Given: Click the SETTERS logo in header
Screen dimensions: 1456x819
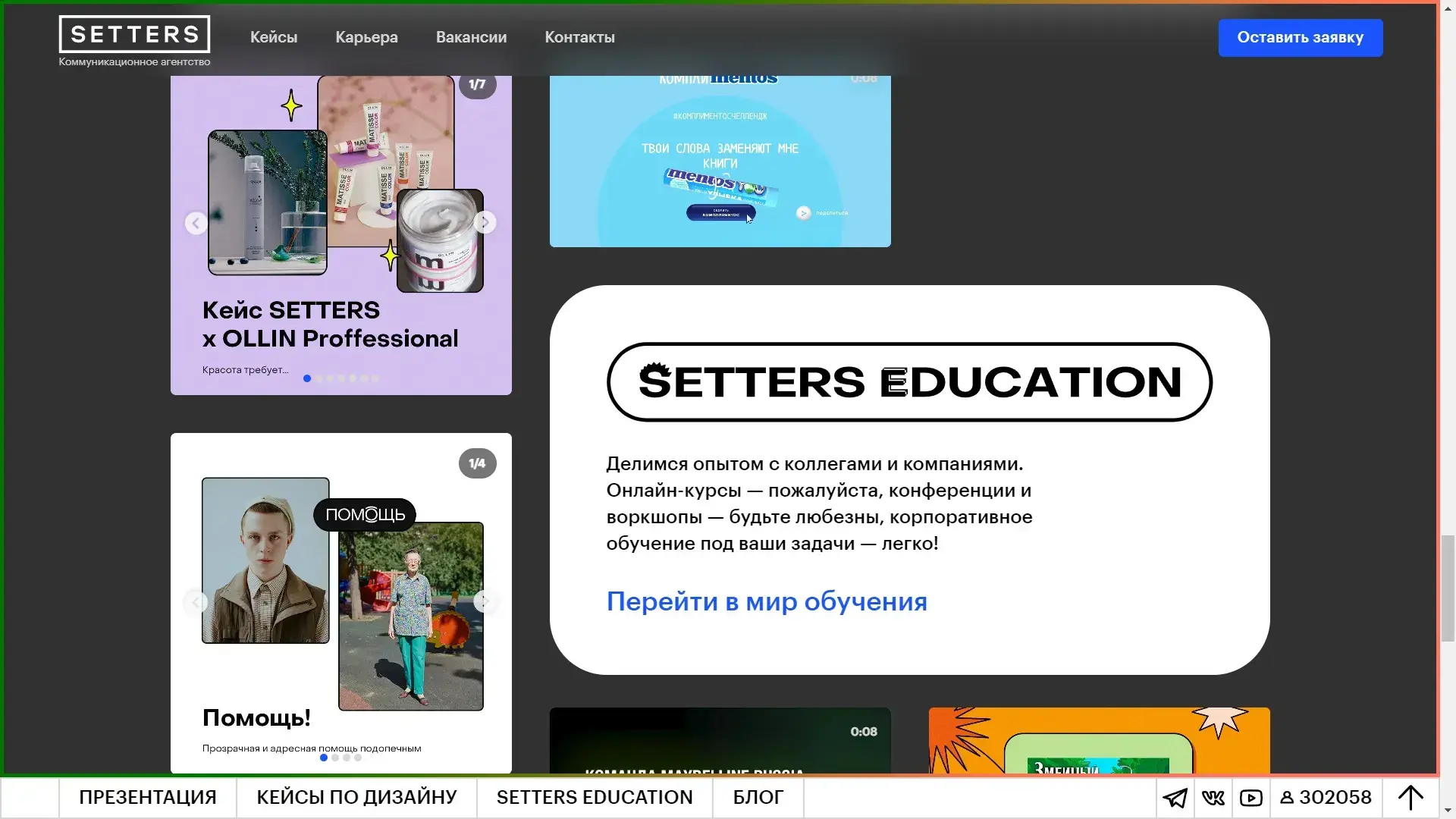Looking at the screenshot, I should point(134,35).
